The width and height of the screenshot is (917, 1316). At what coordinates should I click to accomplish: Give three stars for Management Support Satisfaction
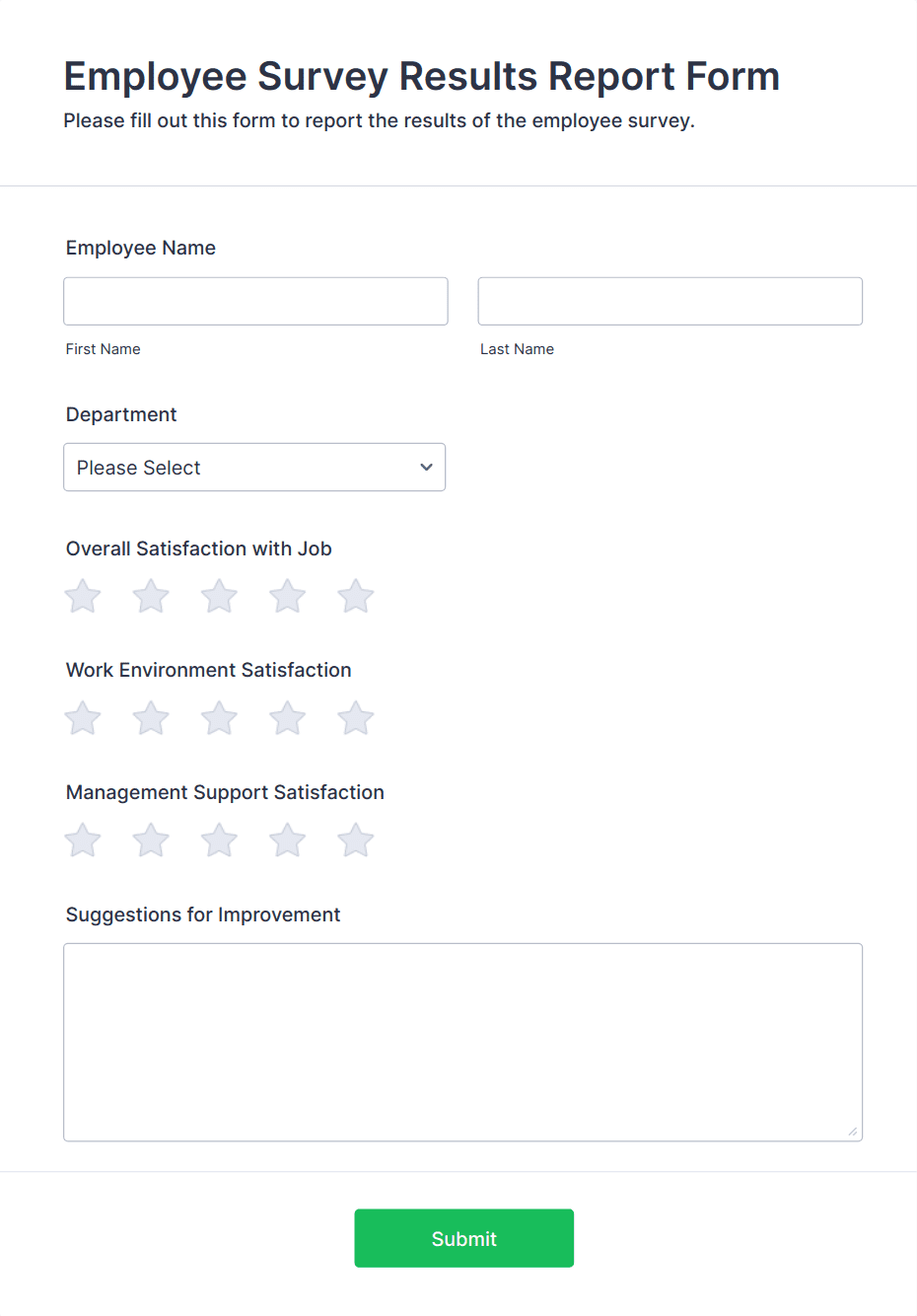point(218,841)
